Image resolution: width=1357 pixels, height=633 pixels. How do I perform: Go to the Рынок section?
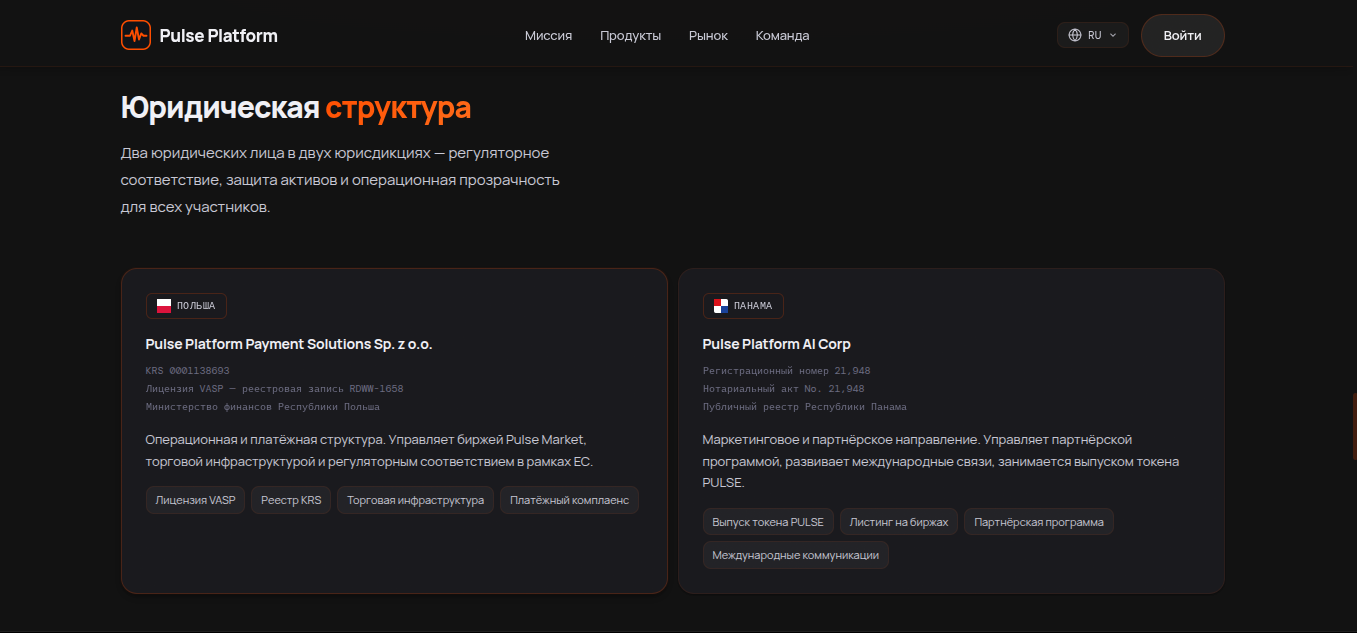click(708, 35)
